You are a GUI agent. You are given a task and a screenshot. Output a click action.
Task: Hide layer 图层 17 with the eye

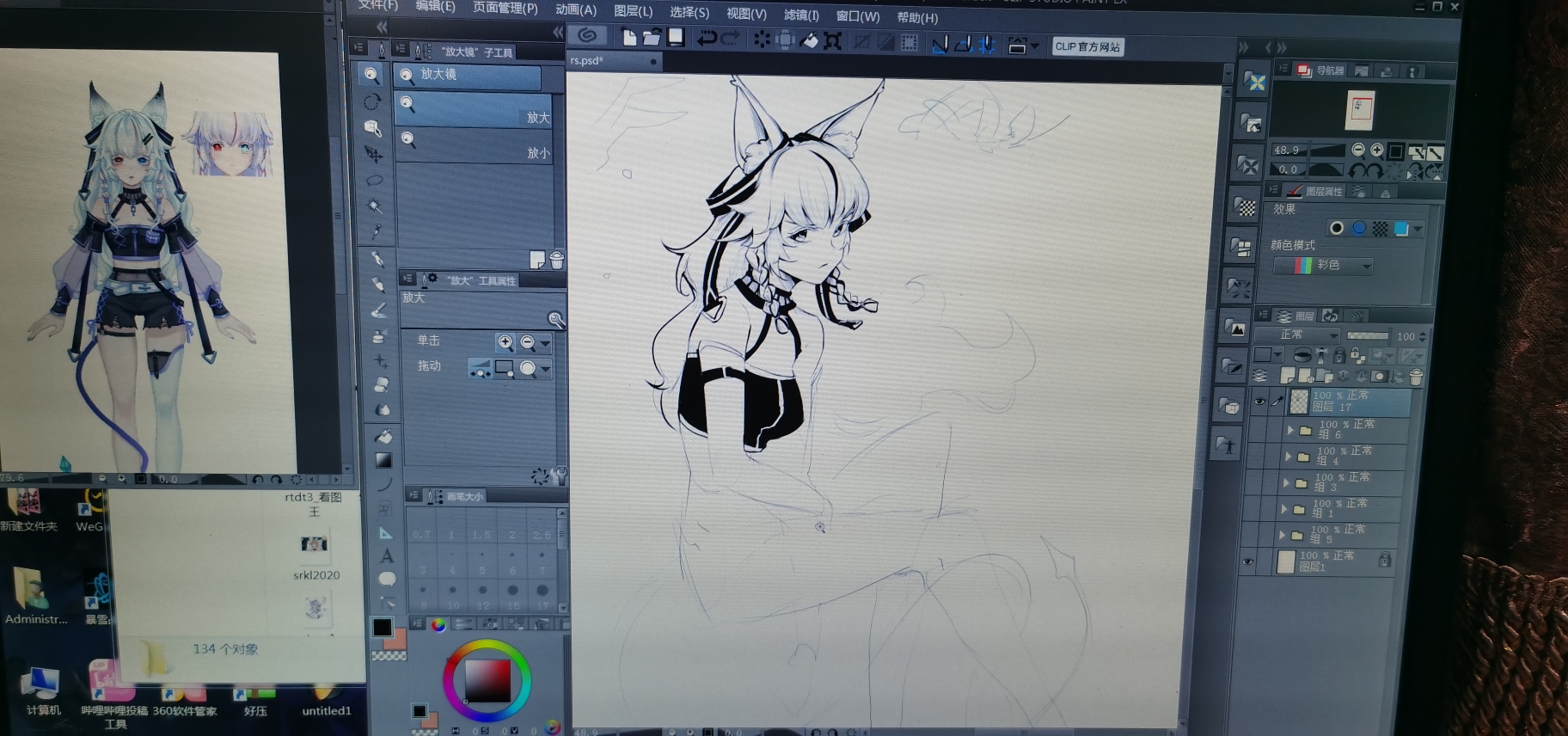point(1259,401)
